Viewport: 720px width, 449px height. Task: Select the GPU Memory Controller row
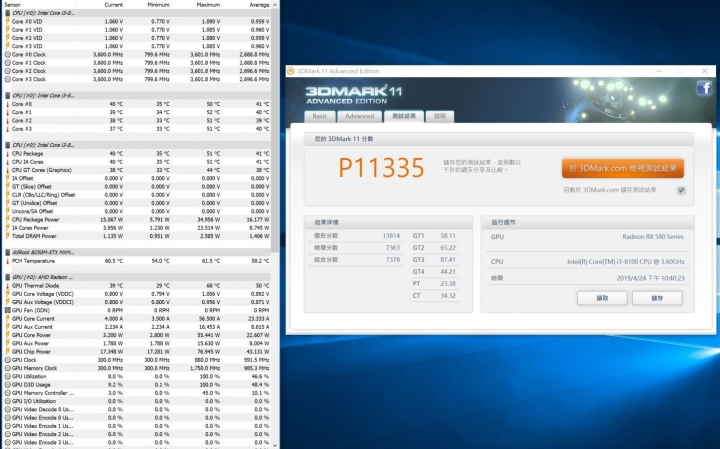tap(137, 393)
